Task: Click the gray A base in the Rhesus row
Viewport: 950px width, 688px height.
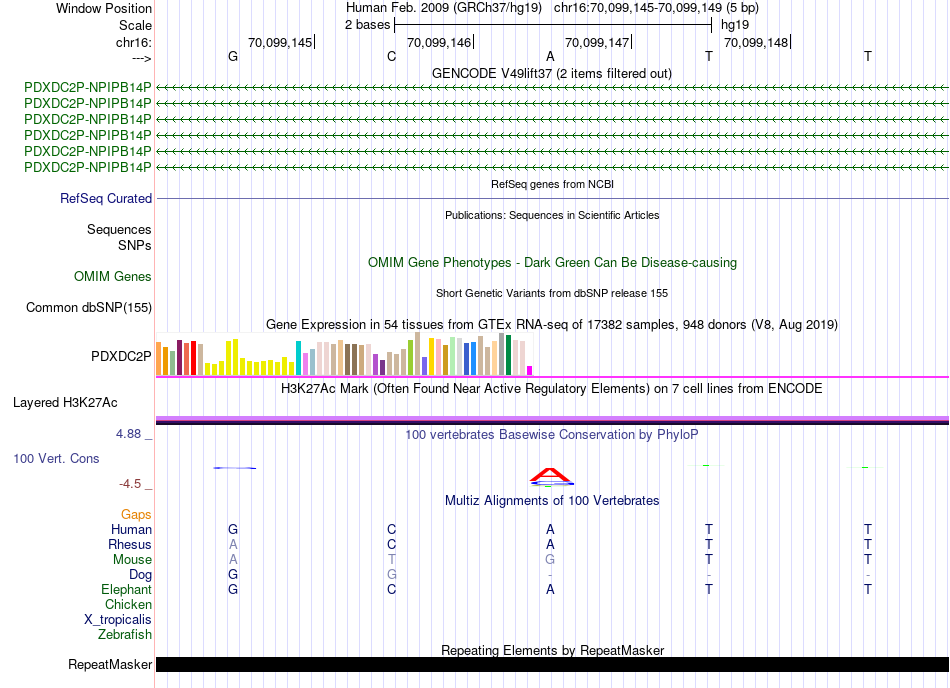Action: [233, 544]
